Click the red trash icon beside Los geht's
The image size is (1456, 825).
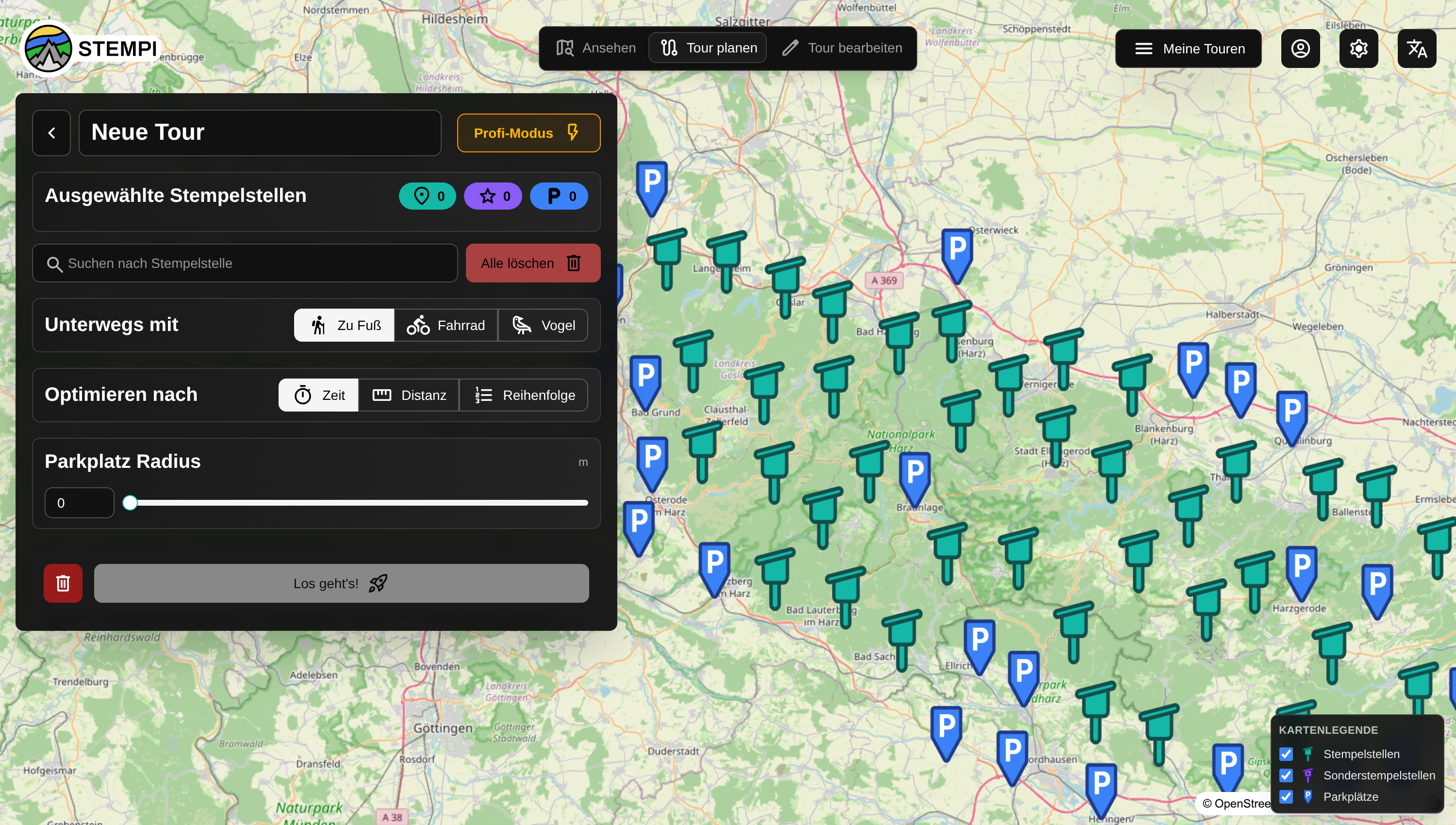click(63, 583)
